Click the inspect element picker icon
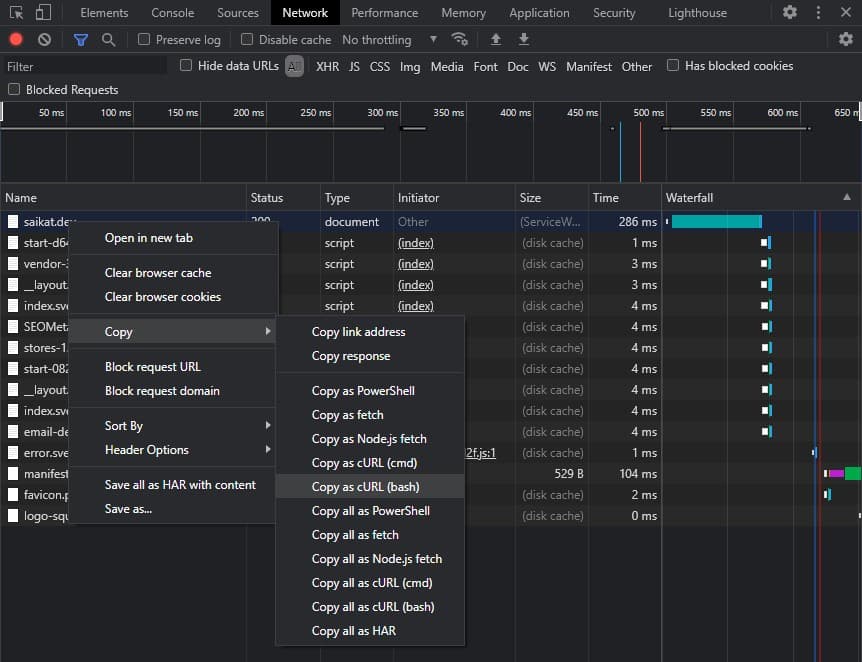The height and width of the screenshot is (662, 862). (x=15, y=13)
